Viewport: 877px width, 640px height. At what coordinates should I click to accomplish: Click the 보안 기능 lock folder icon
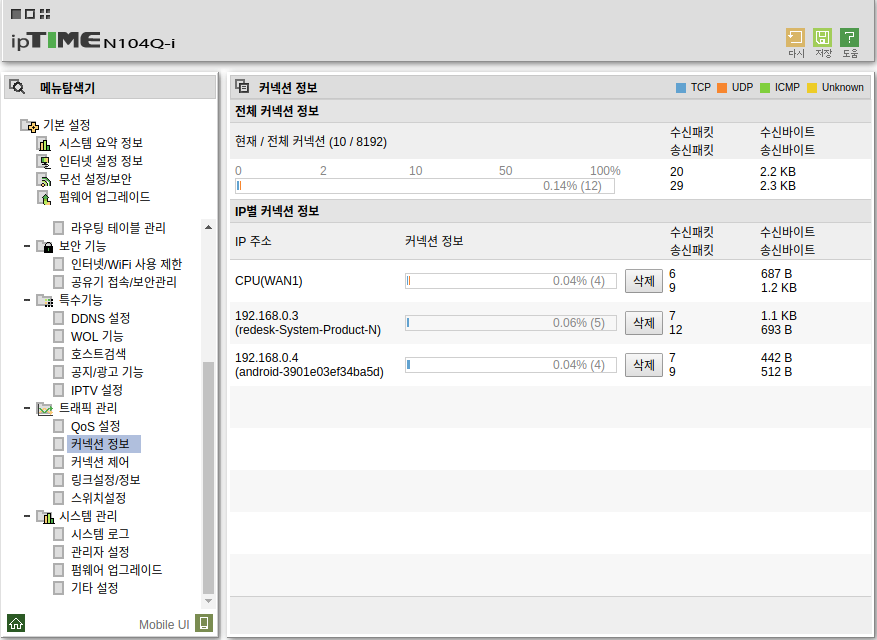pyautogui.click(x=45, y=246)
